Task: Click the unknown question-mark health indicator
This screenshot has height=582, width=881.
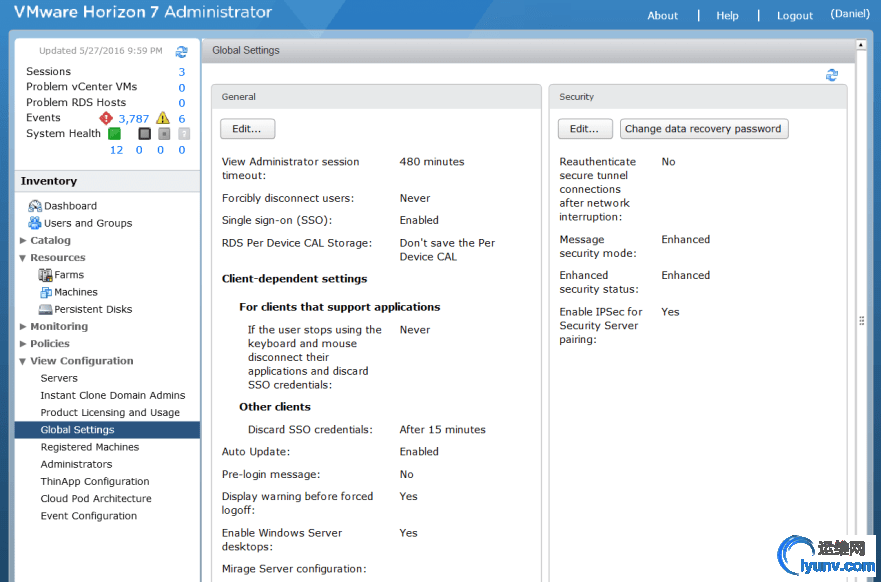Action: click(183, 134)
